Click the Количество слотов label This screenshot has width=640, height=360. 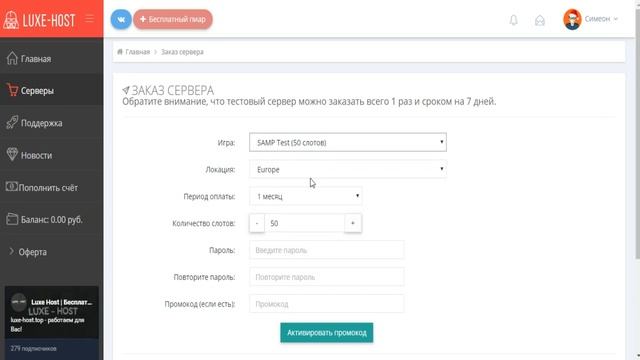(x=204, y=223)
